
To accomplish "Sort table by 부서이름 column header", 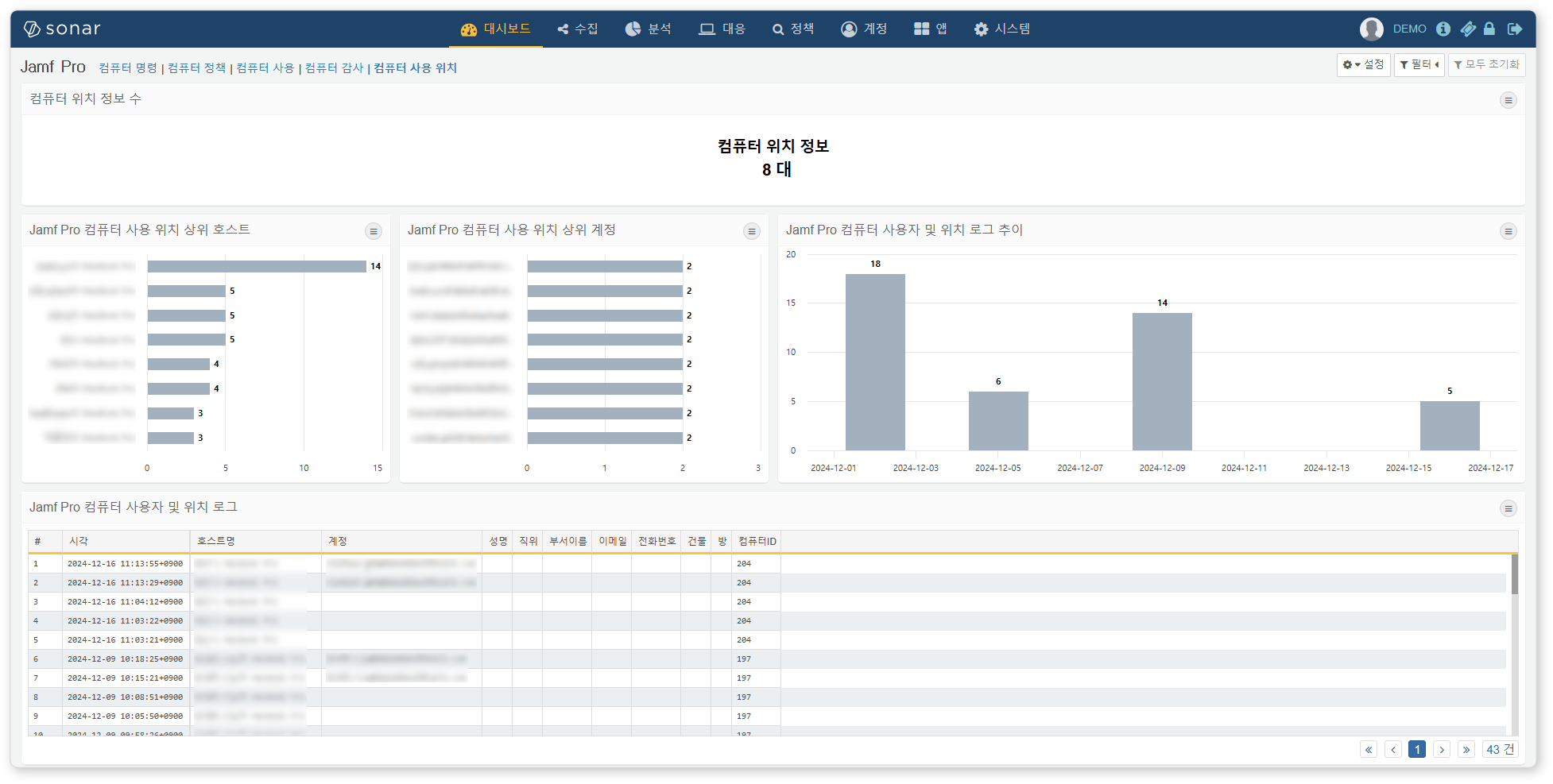I will point(567,541).
